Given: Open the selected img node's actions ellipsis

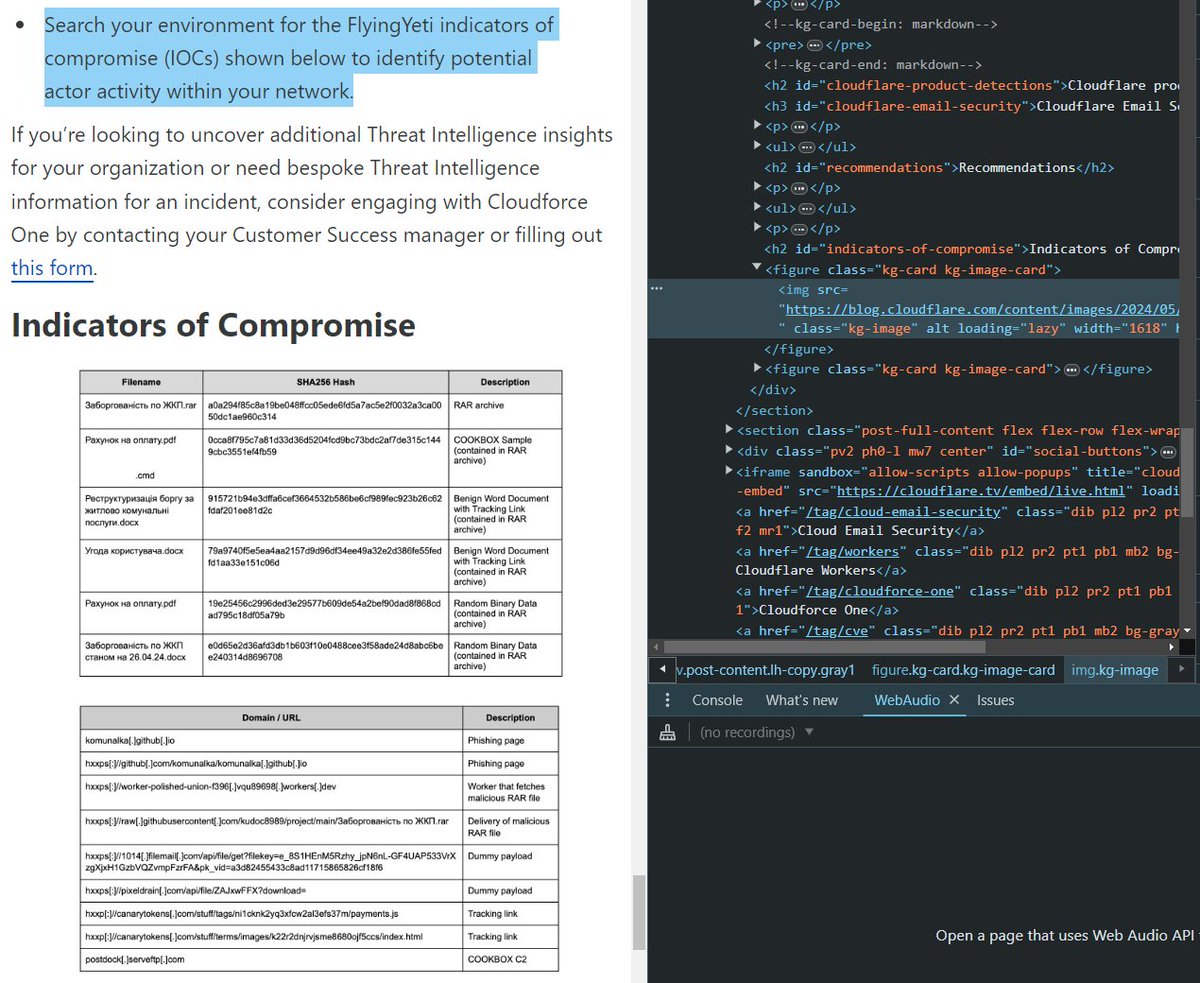Looking at the screenshot, I should tap(656, 289).
